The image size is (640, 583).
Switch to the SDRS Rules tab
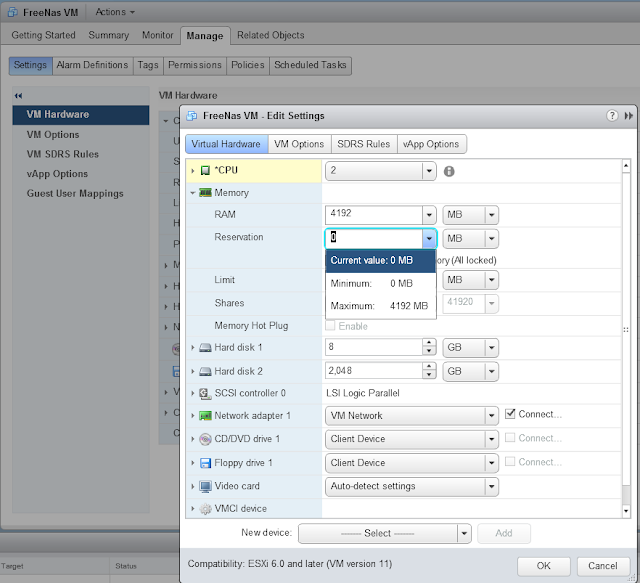pyautogui.click(x=364, y=144)
